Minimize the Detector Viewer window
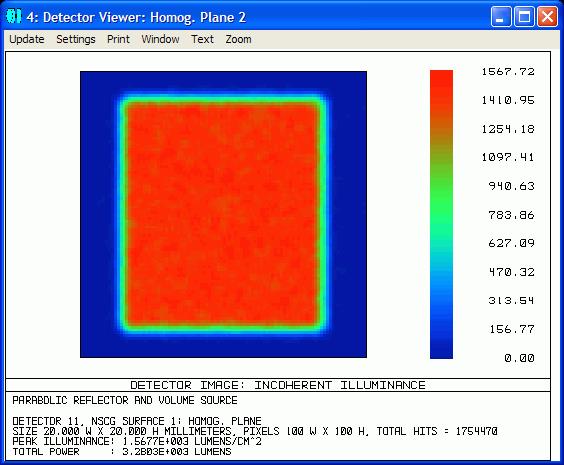The width and height of the screenshot is (564, 465). 501,17
